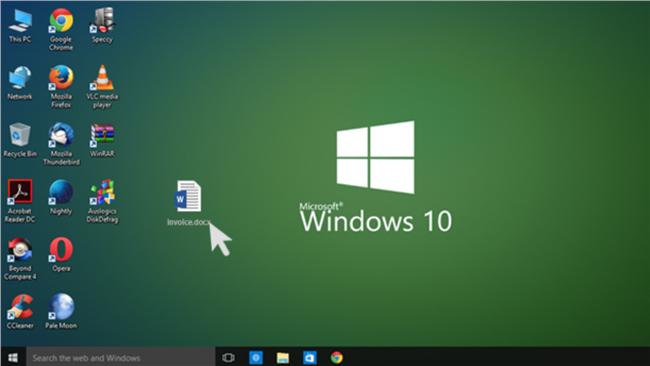Click the Search the web and Windows box
650x366 pixels.
121,357
